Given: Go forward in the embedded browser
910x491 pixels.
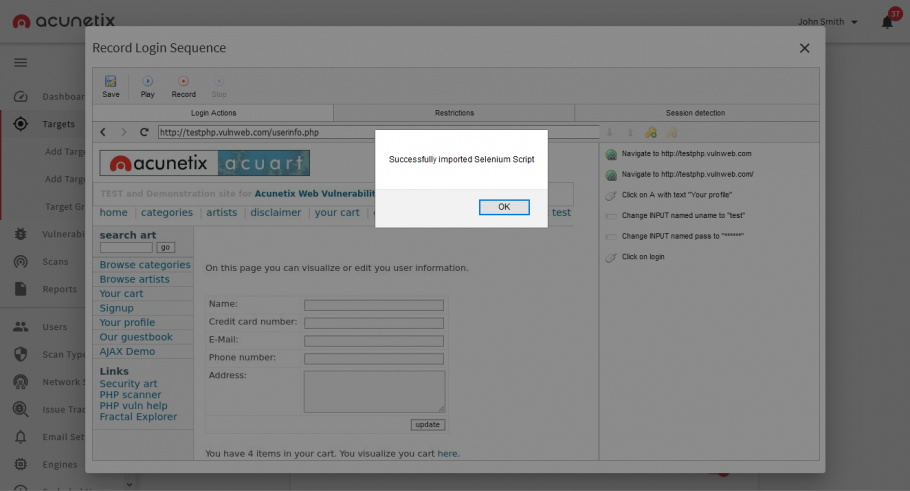Looking at the screenshot, I should (x=124, y=132).
